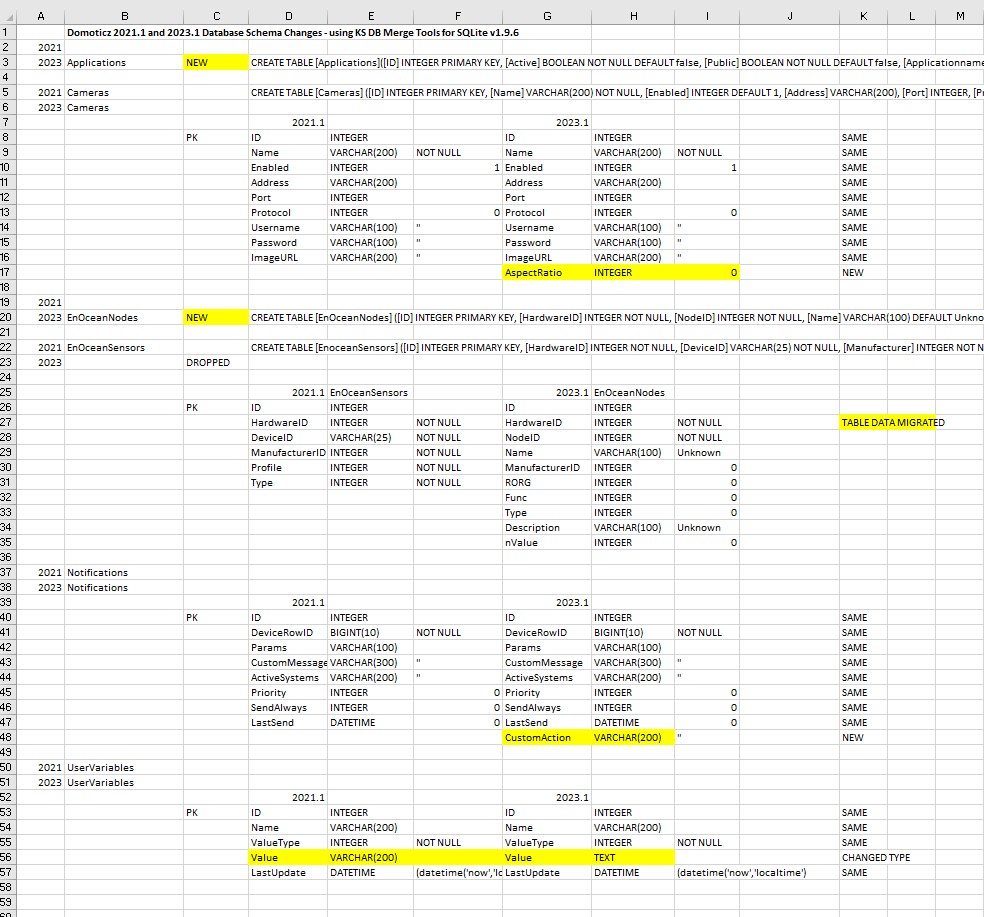Click the PK cell in row 53

tap(217, 813)
